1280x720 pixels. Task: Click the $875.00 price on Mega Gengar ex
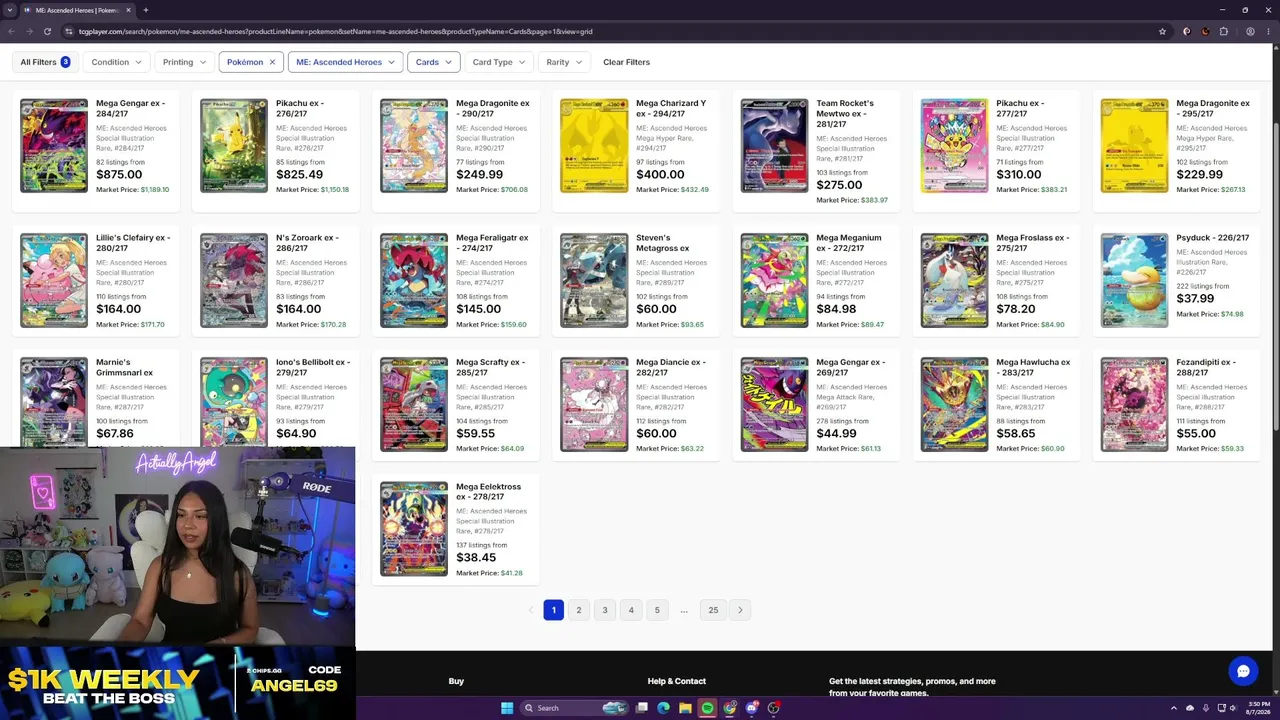tap(119, 174)
